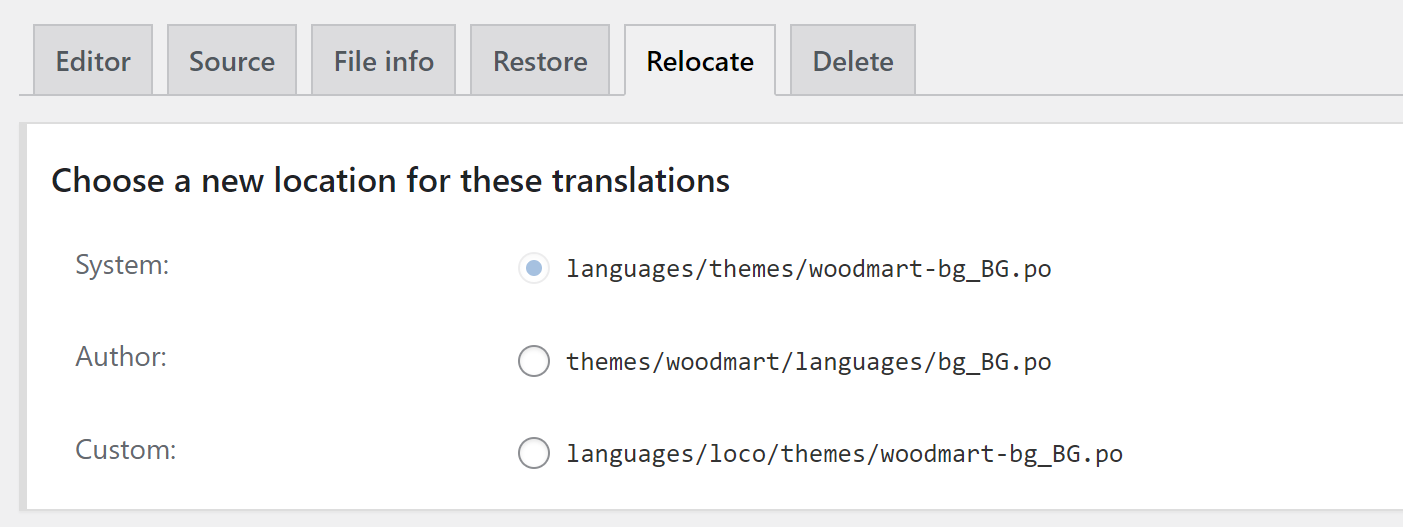Screen dimensions: 1403x527
Task: Click the "Choose a new location" heading
Action: pos(390,181)
